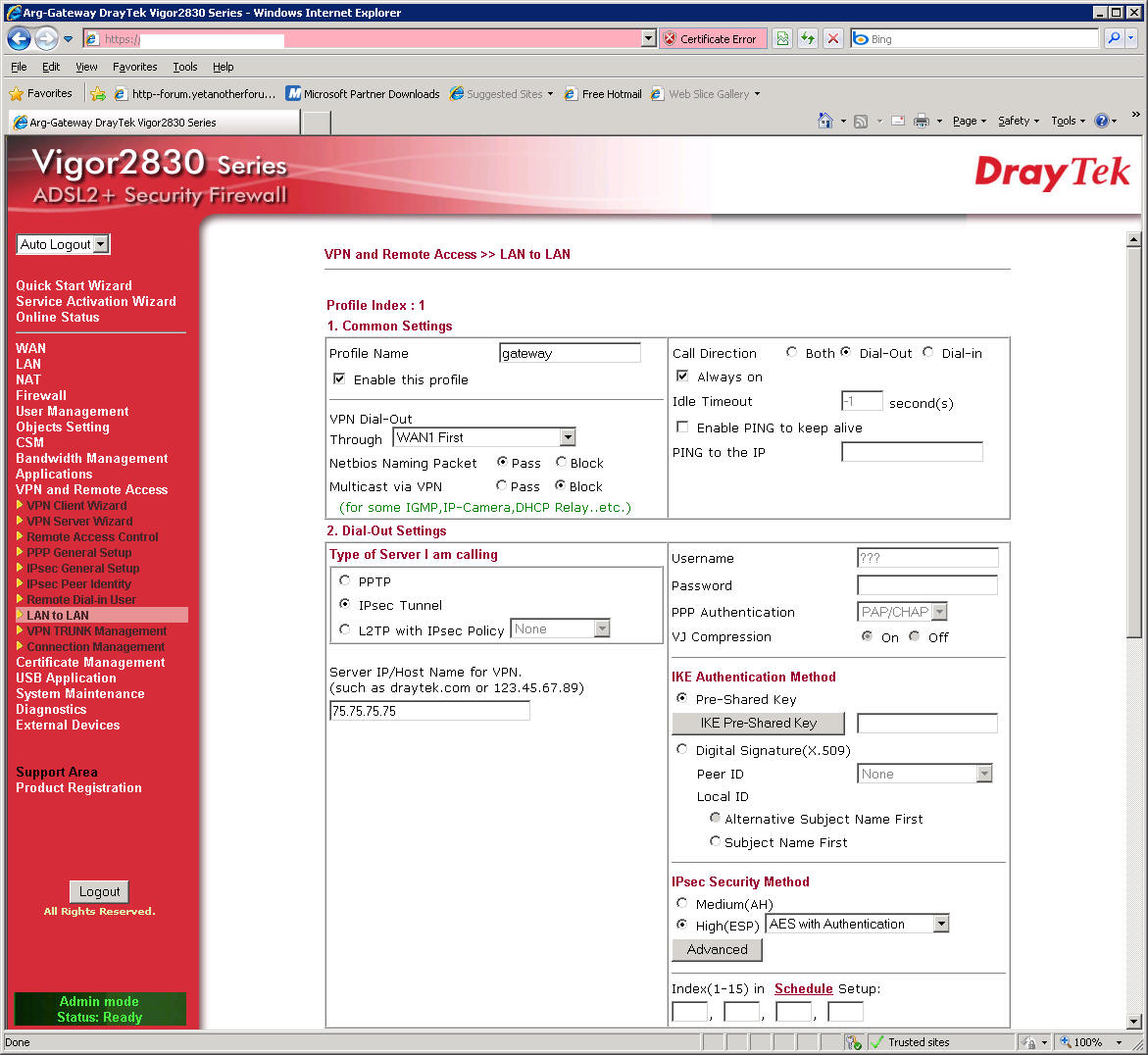The height and width of the screenshot is (1055, 1148).
Task: Select Arg-Gateway DrayTek Vigor2830 tab
Action: [x=154, y=123]
